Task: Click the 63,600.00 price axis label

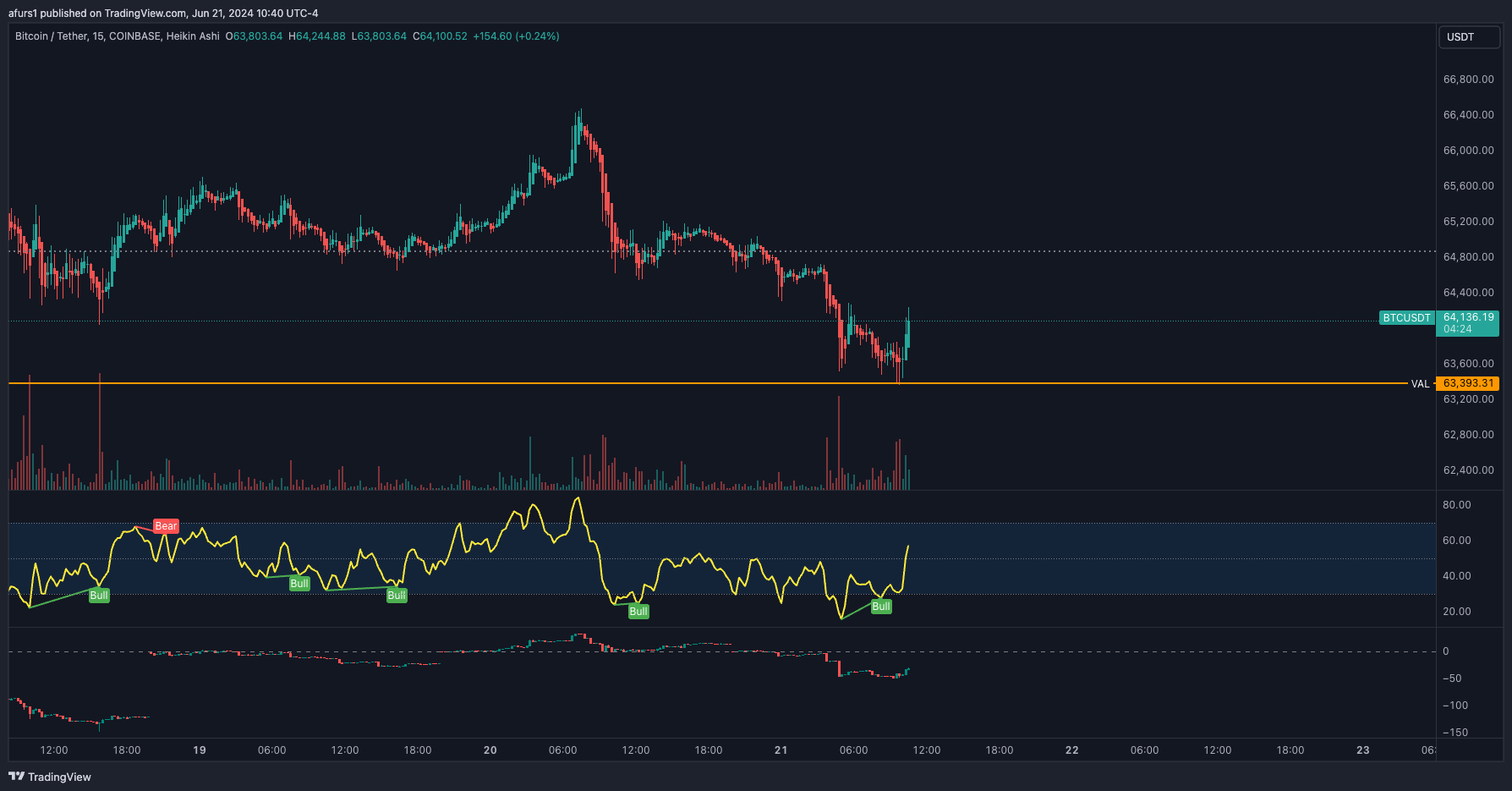Action: (x=1469, y=364)
